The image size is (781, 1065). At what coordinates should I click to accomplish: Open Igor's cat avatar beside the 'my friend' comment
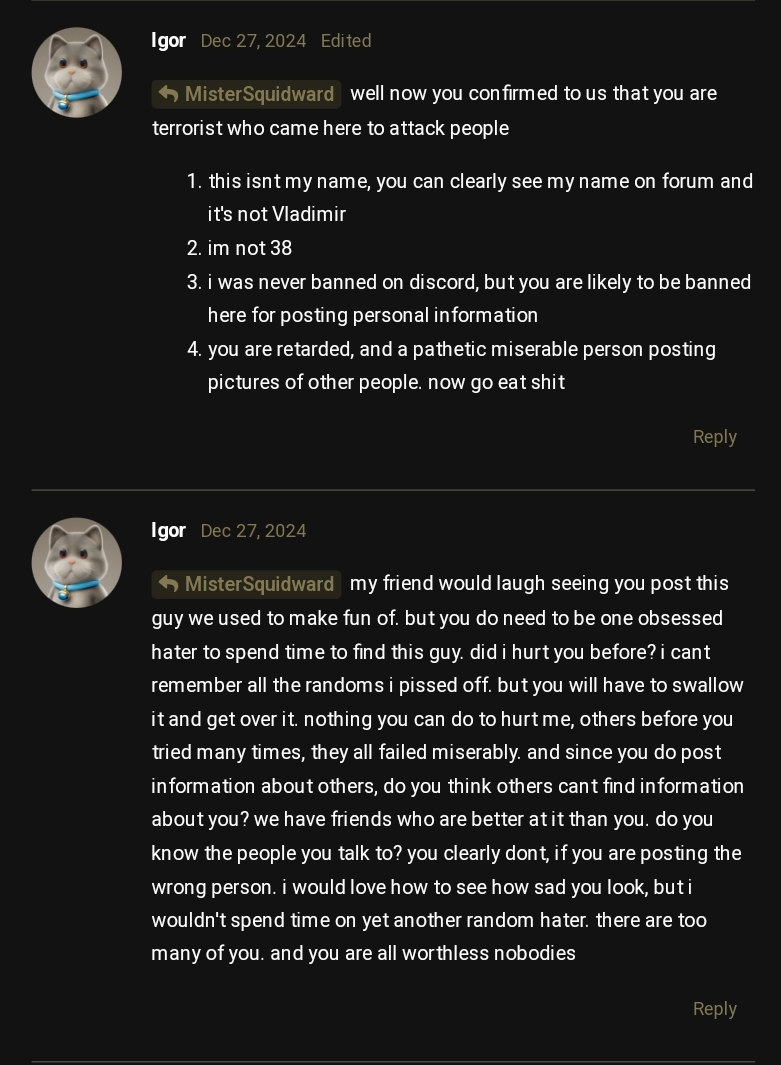[77, 562]
